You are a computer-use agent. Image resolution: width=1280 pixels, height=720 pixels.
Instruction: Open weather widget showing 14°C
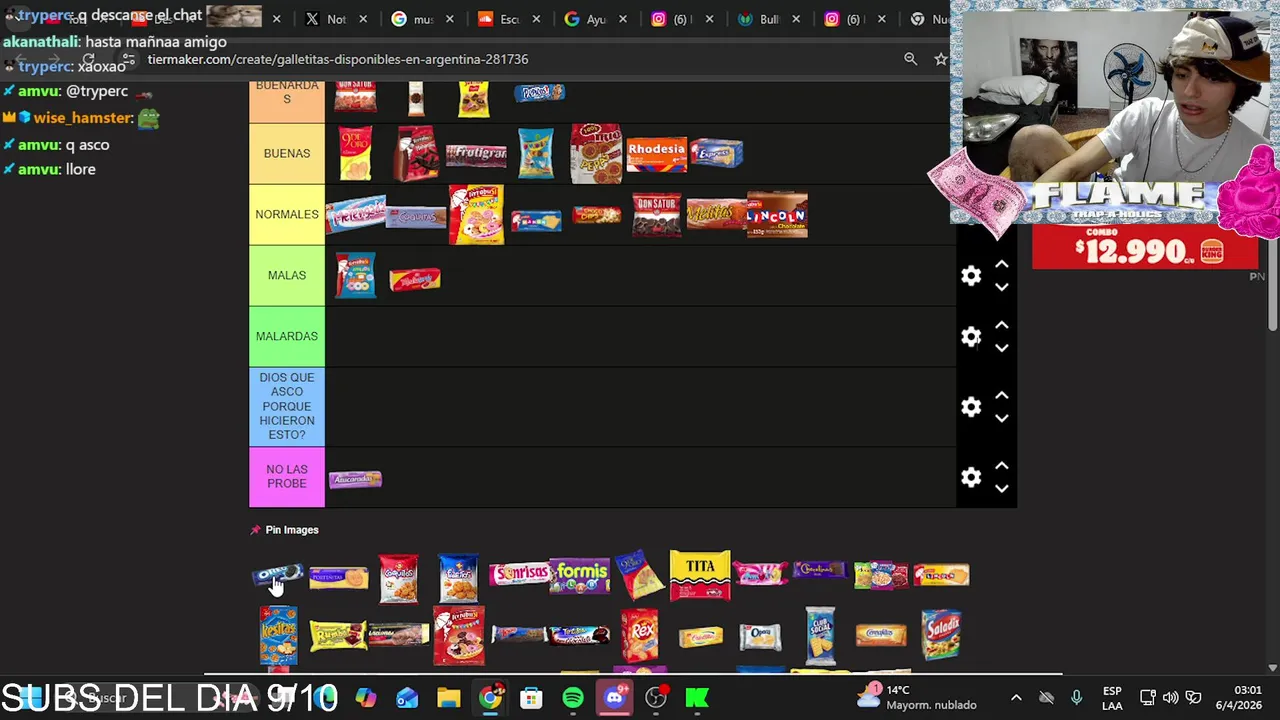click(x=917, y=697)
